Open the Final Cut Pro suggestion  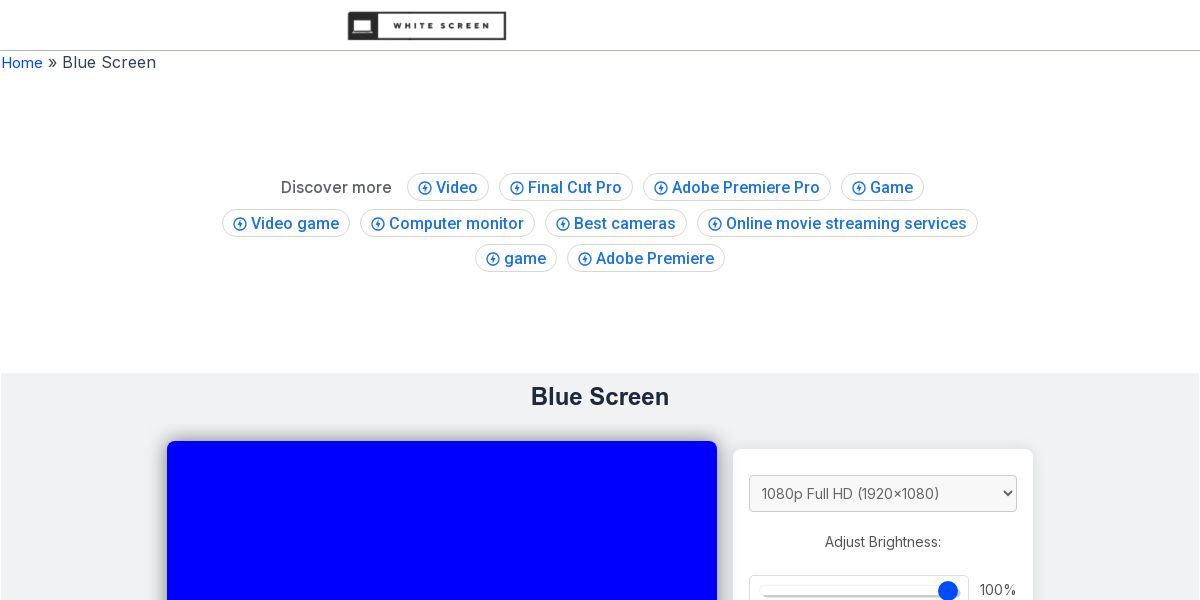click(566, 187)
